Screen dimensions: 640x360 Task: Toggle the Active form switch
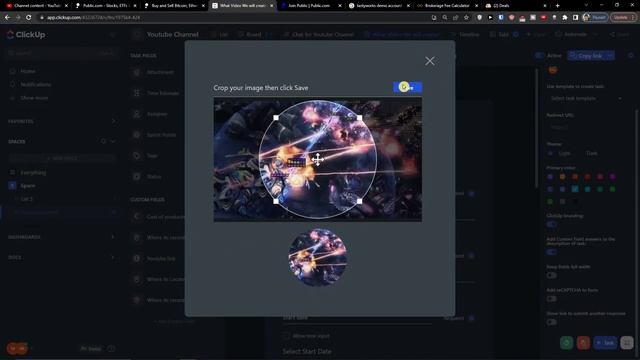pos(540,56)
